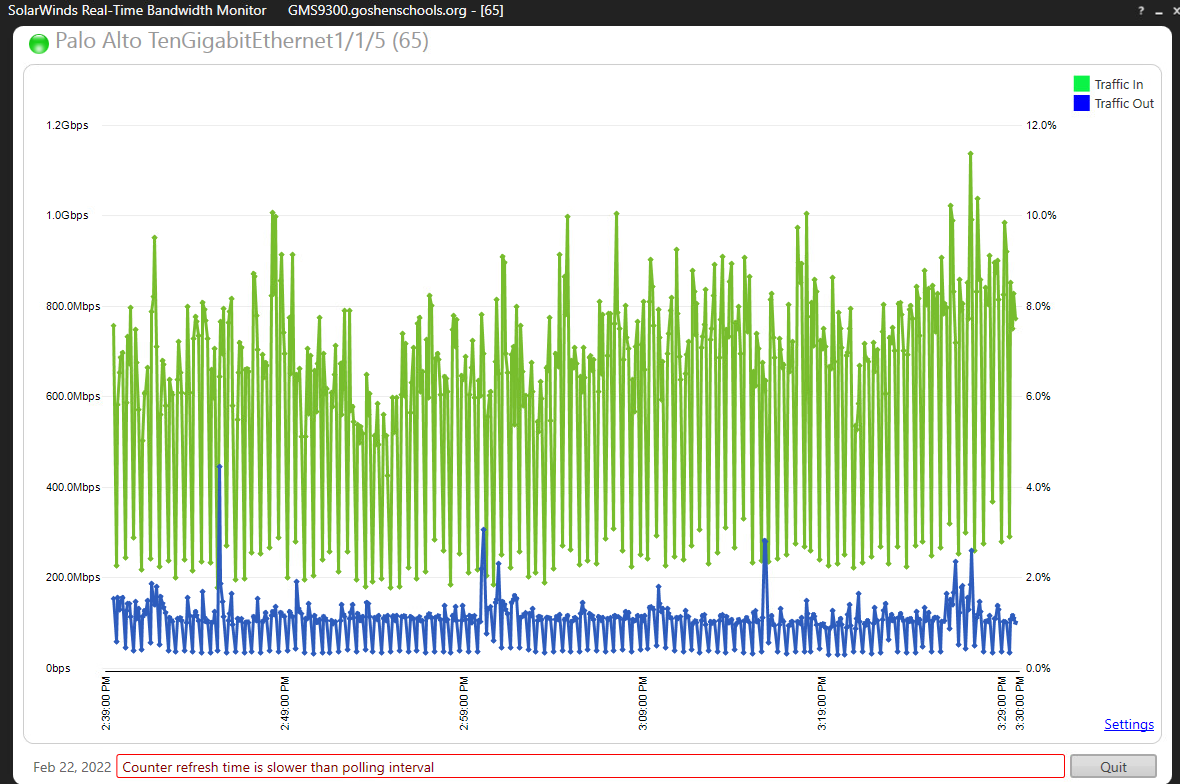
Task: Click the 12.0% right axis label
Action: [x=1041, y=125]
